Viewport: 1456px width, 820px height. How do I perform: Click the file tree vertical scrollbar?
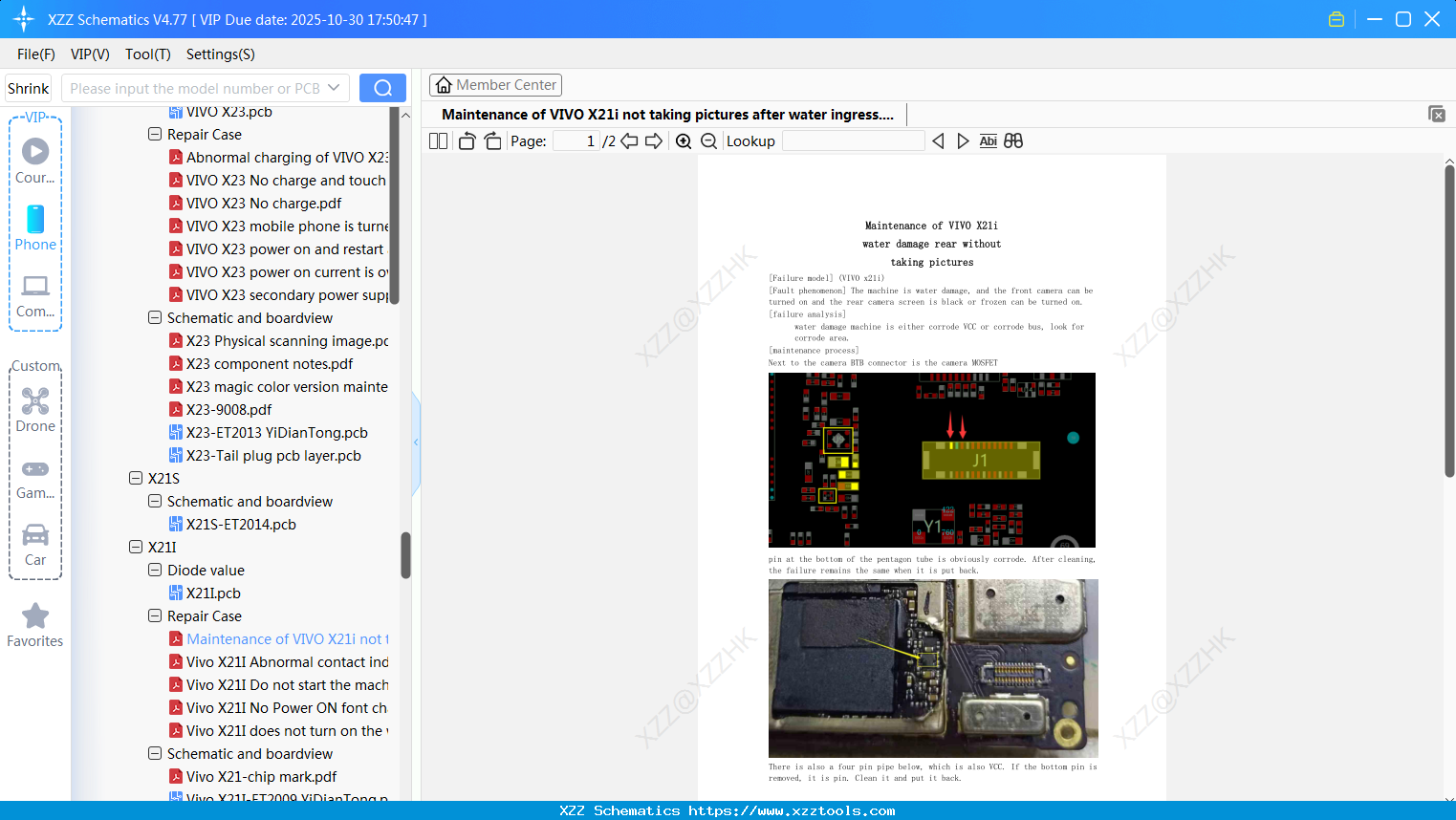coord(405,555)
